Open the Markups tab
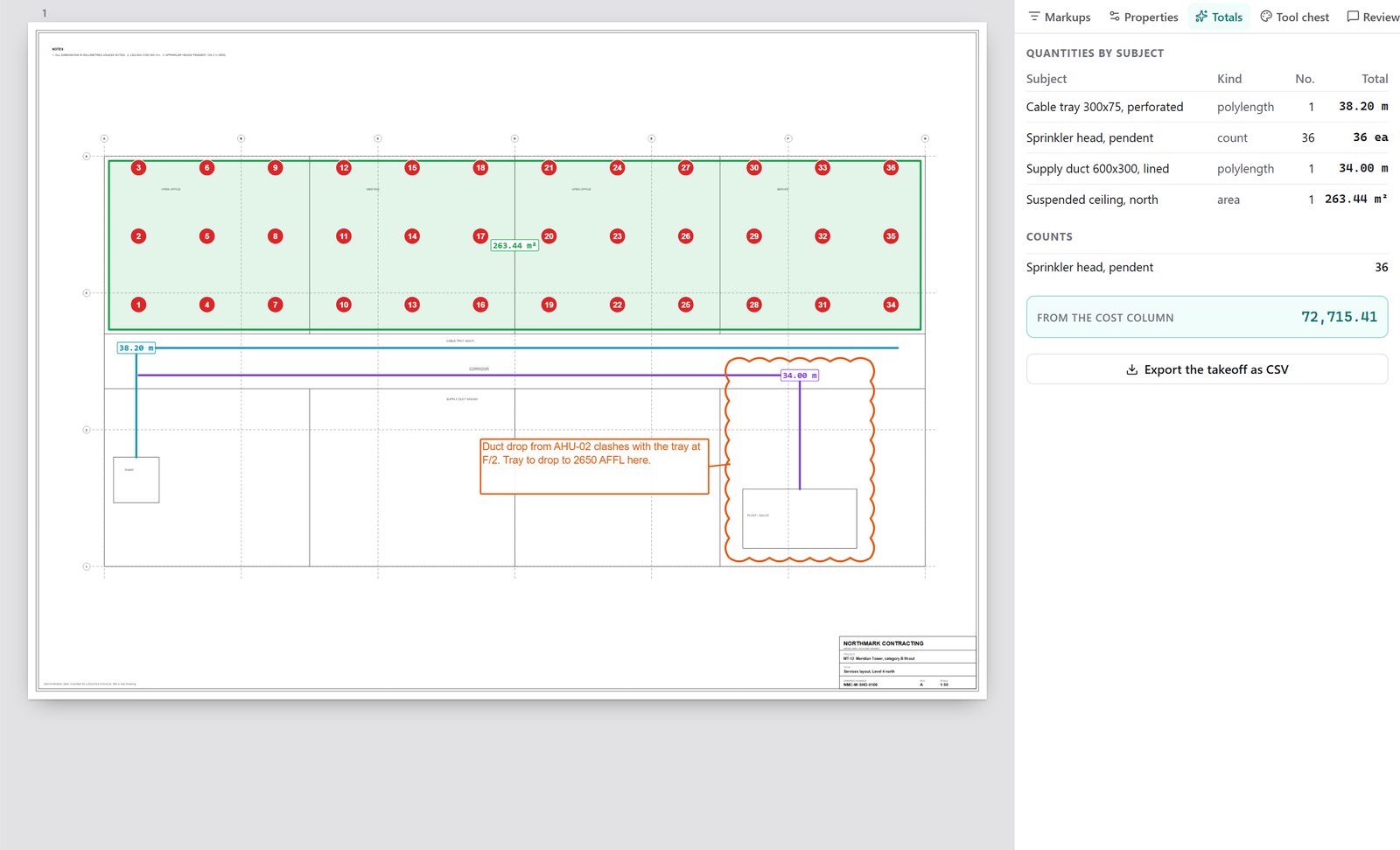The image size is (1400, 850). (1060, 17)
